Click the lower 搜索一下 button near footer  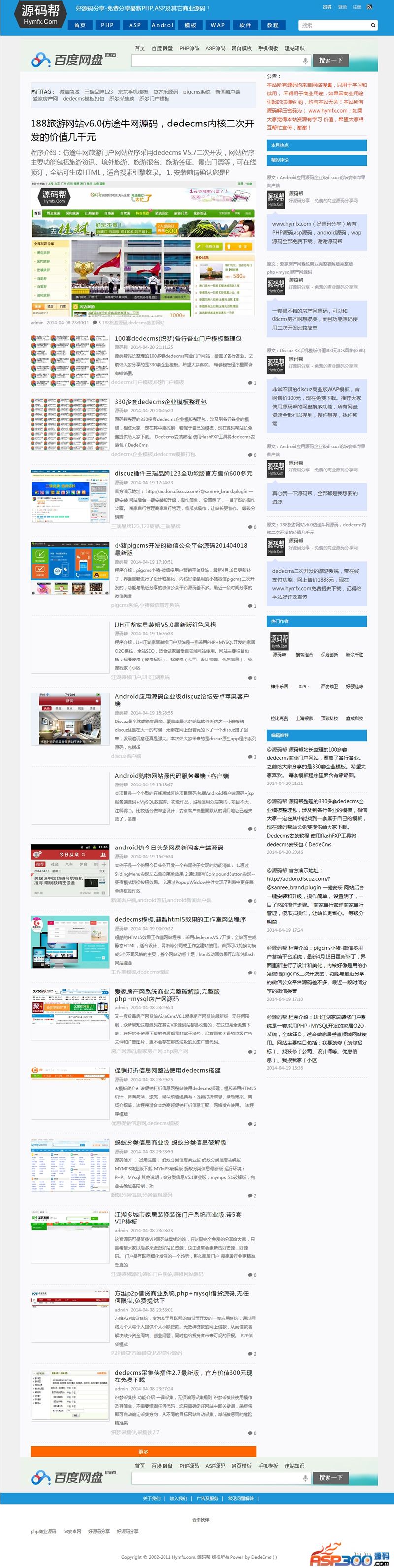click(330, 1477)
